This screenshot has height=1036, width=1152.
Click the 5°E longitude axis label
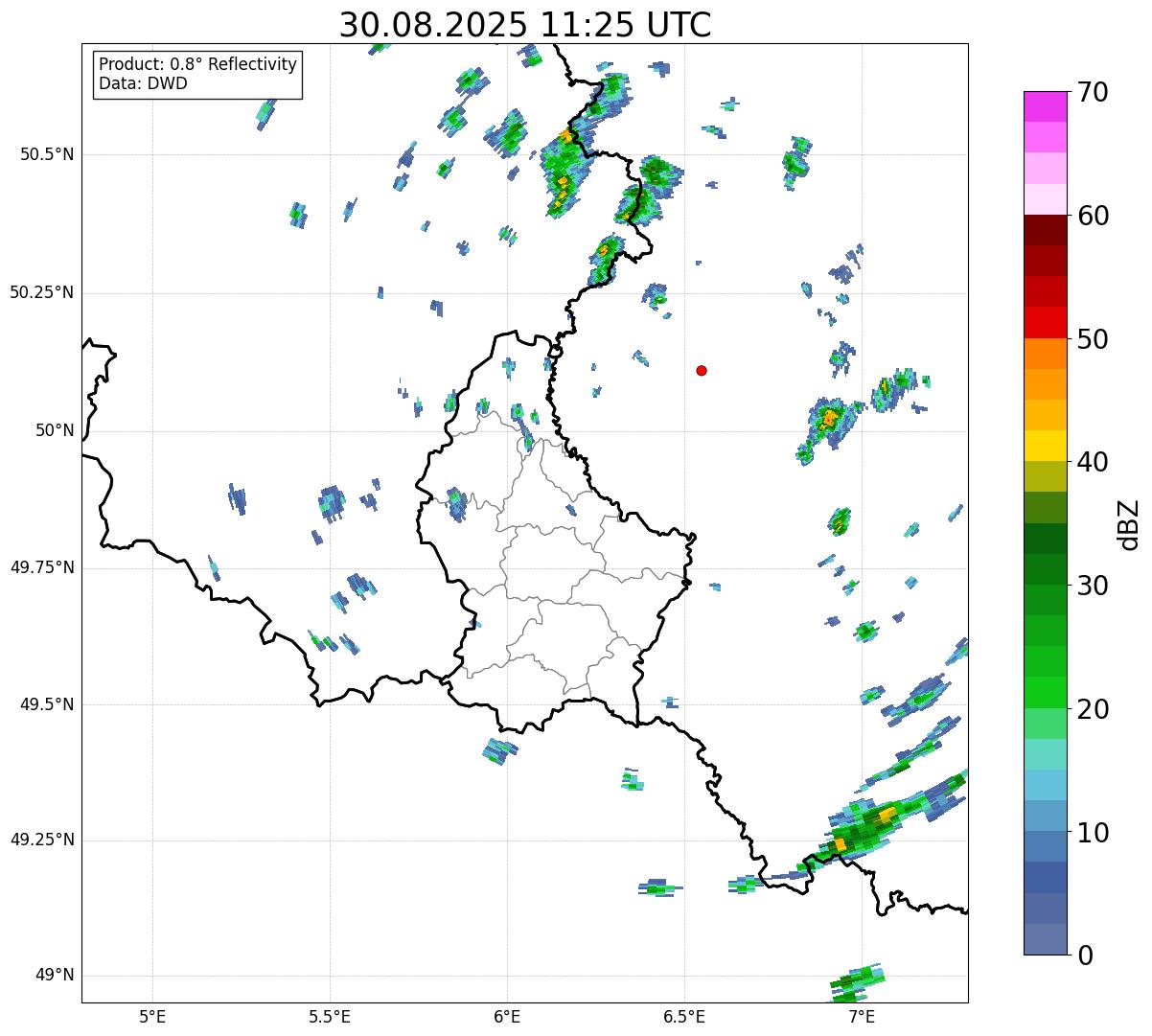[x=152, y=1016]
